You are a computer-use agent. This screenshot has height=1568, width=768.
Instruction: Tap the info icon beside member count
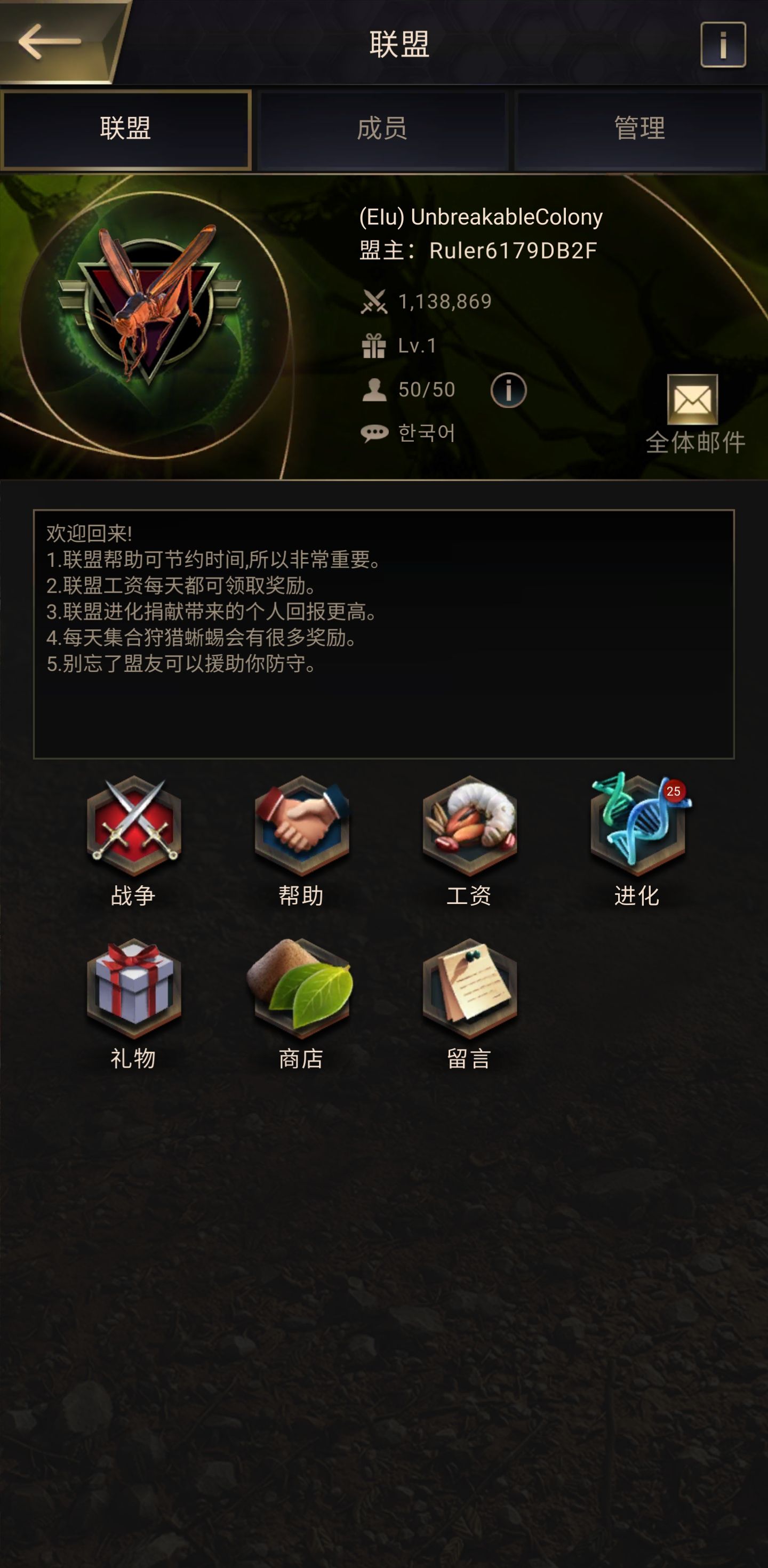[x=509, y=390]
